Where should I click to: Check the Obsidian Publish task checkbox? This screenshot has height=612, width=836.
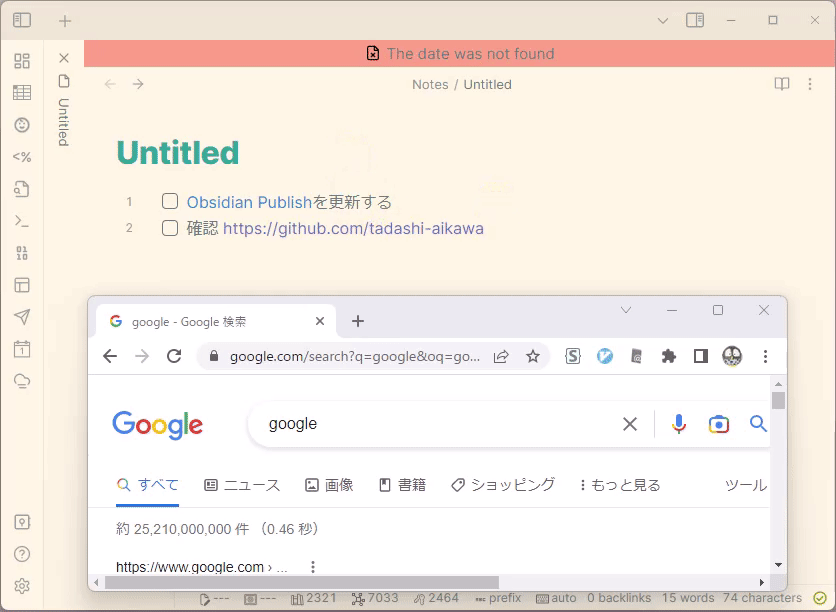coord(170,202)
